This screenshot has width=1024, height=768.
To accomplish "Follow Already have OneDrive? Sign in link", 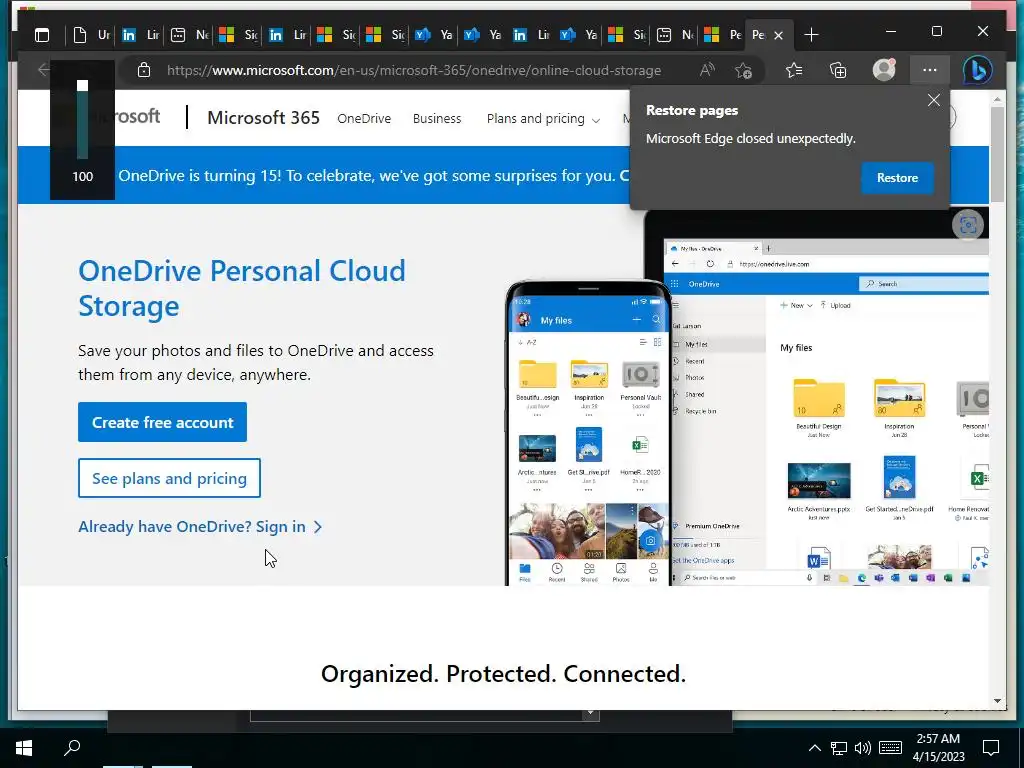I will [200, 526].
